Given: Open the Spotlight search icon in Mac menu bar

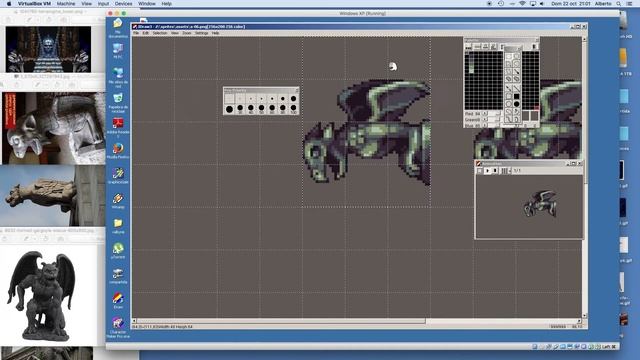Looking at the screenshot, I should (x=618, y=4).
